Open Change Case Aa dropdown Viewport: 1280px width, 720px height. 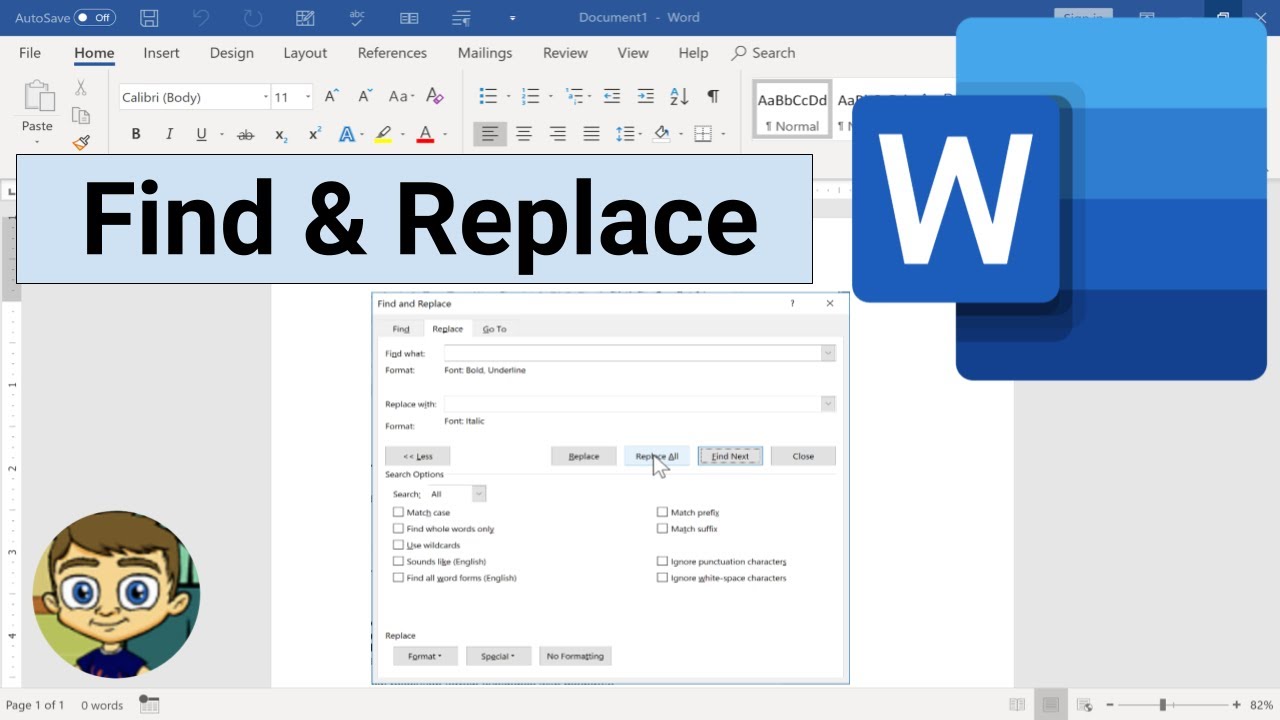click(x=400, y=97)
